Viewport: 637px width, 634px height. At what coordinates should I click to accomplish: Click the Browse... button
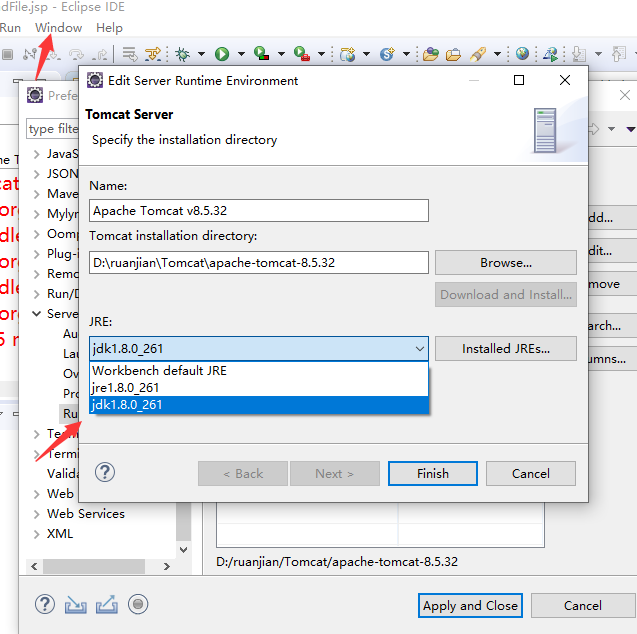click(506, 262)
